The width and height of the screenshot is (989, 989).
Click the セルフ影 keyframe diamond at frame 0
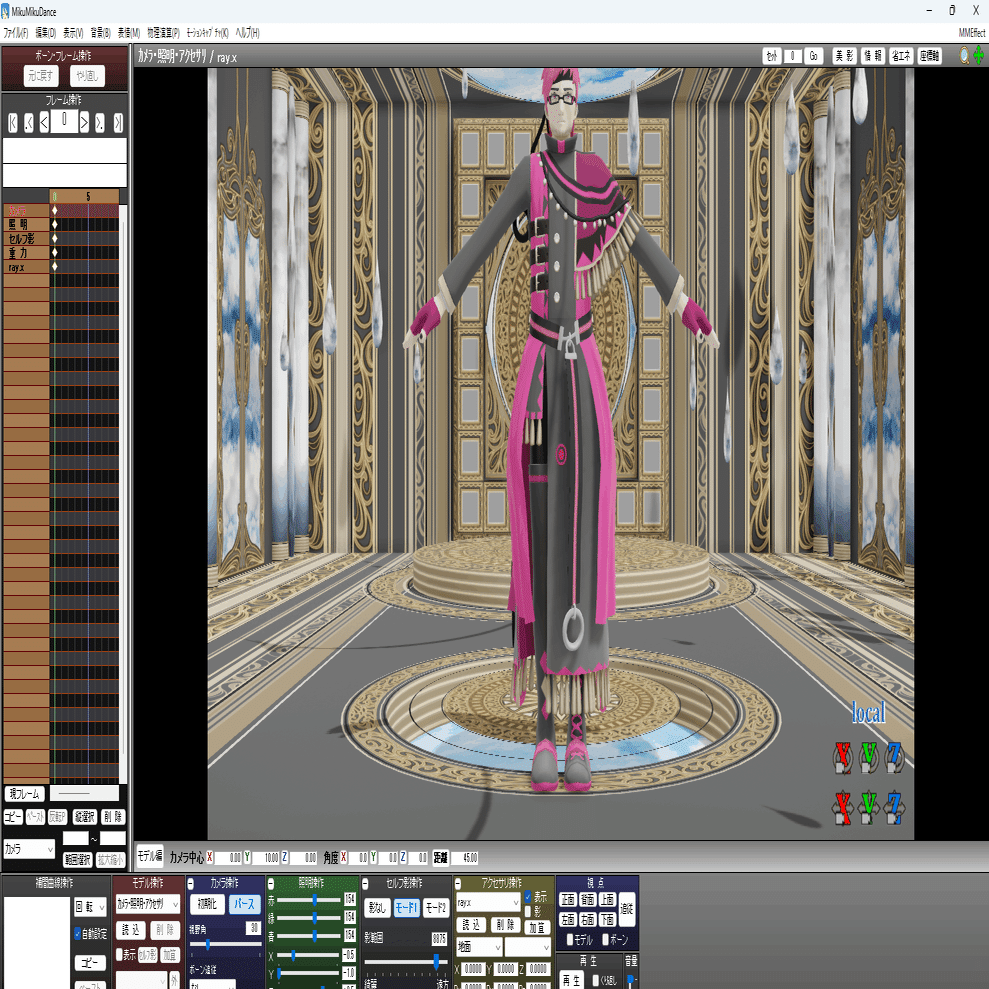tap(55, 238)
